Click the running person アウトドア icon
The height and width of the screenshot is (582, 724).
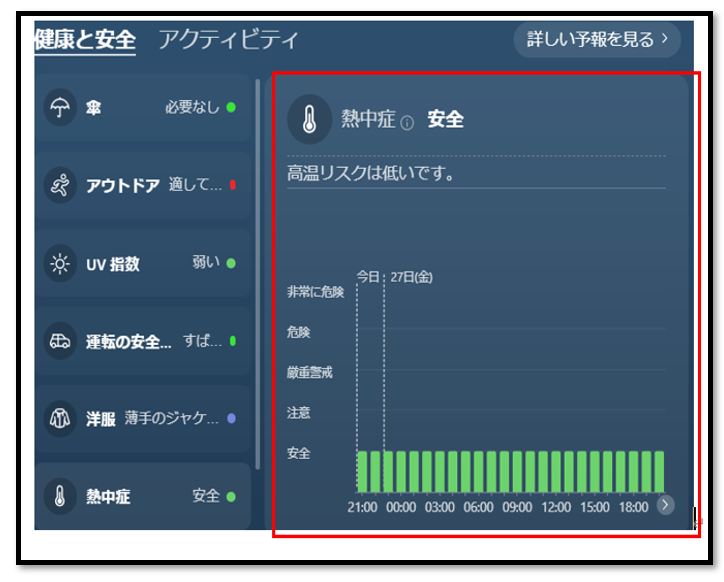(x=60, y=185)
